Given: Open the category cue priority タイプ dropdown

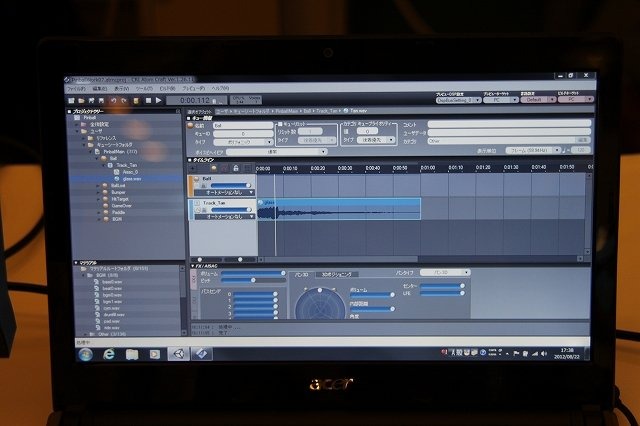Looking at the screenshot, I should pos(376,140).
